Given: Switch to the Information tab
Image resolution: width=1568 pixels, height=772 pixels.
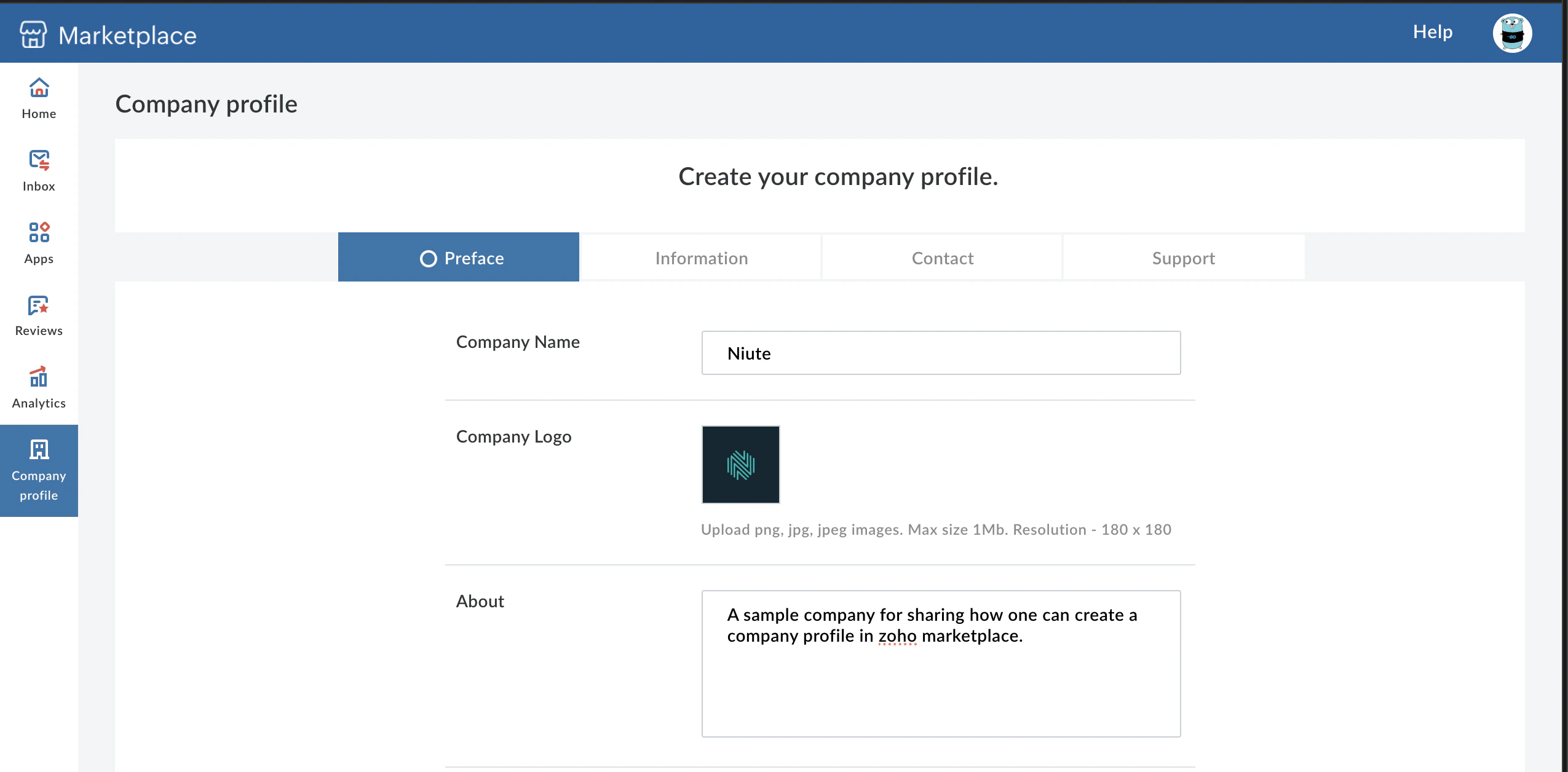Looking at the screenshot, I should [x=700, y=258].
